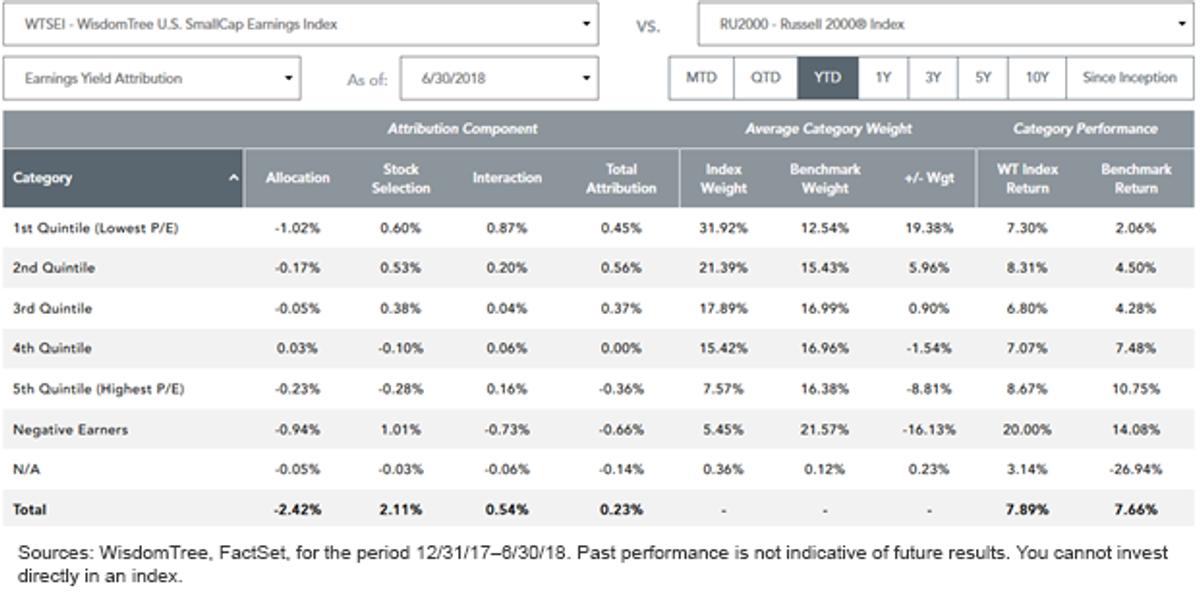Switch to the 3Y period

point(933,78)
